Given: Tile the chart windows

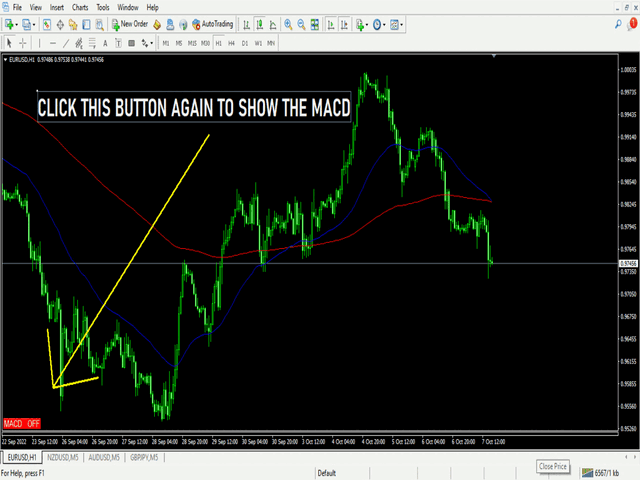Looking at the screenshot, I should tap(315, 24).
